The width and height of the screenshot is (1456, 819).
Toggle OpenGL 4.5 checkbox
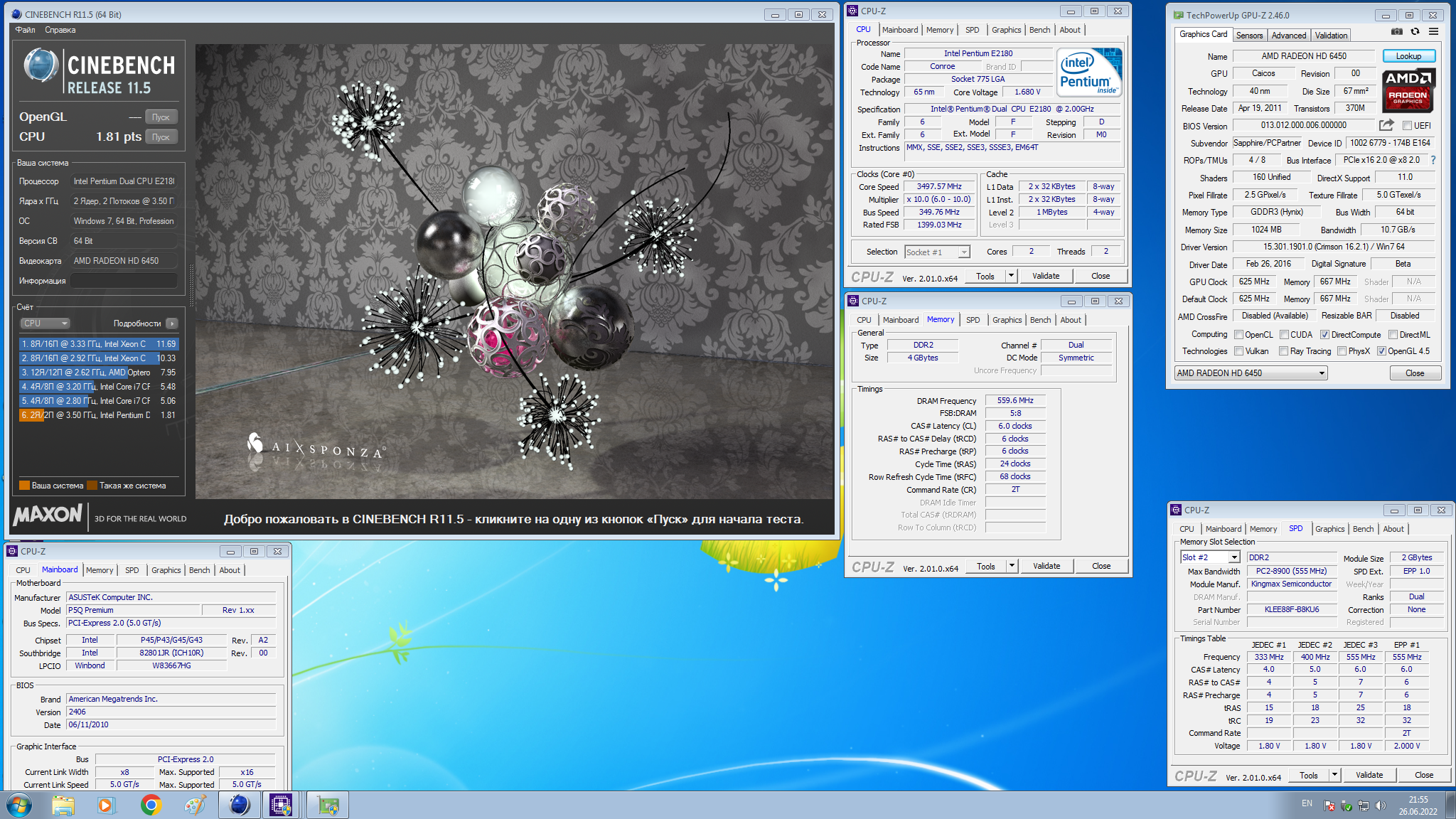1381,351
